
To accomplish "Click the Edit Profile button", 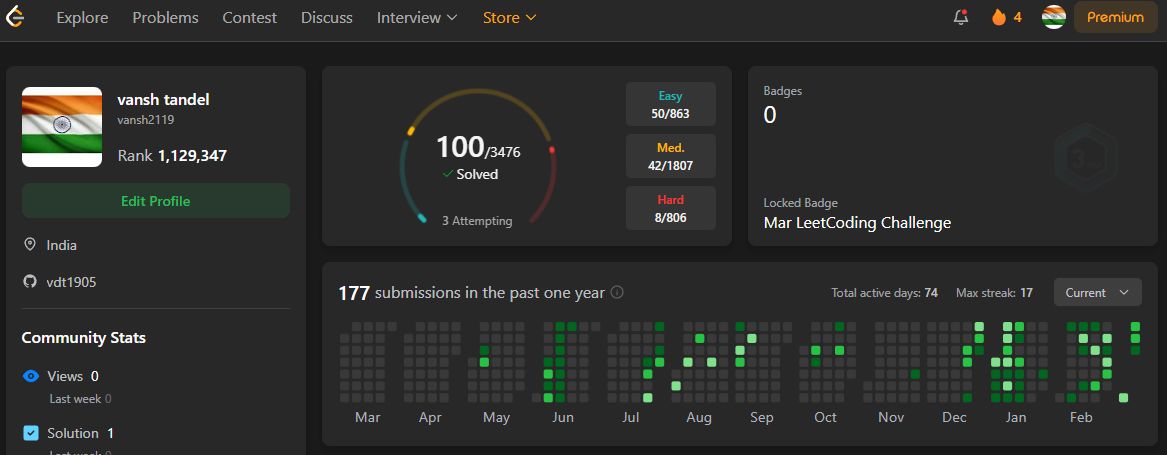I will coord(156,201).
